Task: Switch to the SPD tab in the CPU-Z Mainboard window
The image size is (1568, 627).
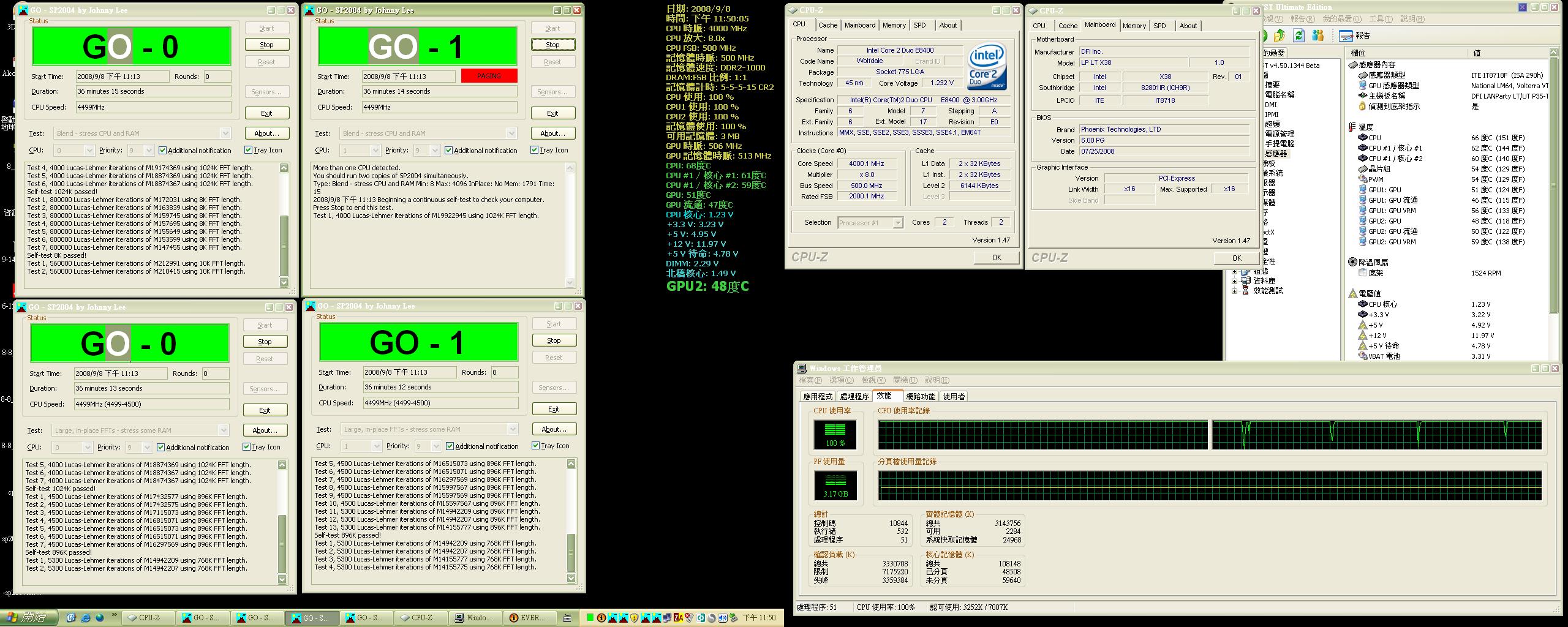Action: pos(1159,26)
